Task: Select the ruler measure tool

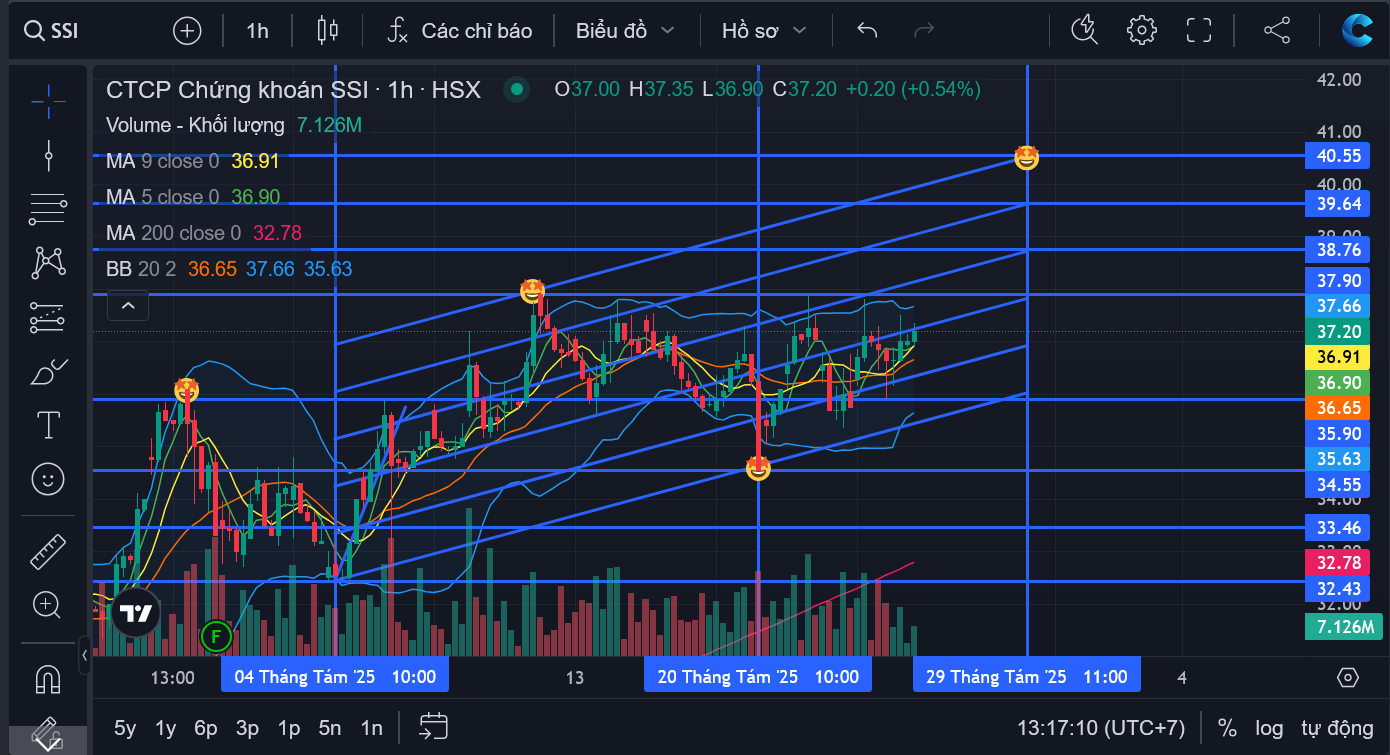Action: 48,551
